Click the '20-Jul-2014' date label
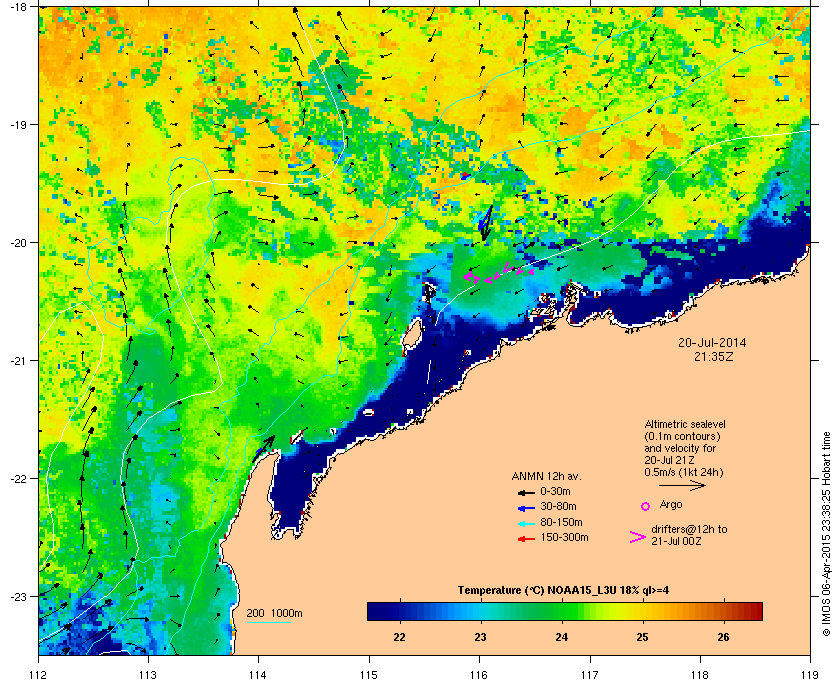This screenshot has width=840, height=680. (x=712, y=343)
